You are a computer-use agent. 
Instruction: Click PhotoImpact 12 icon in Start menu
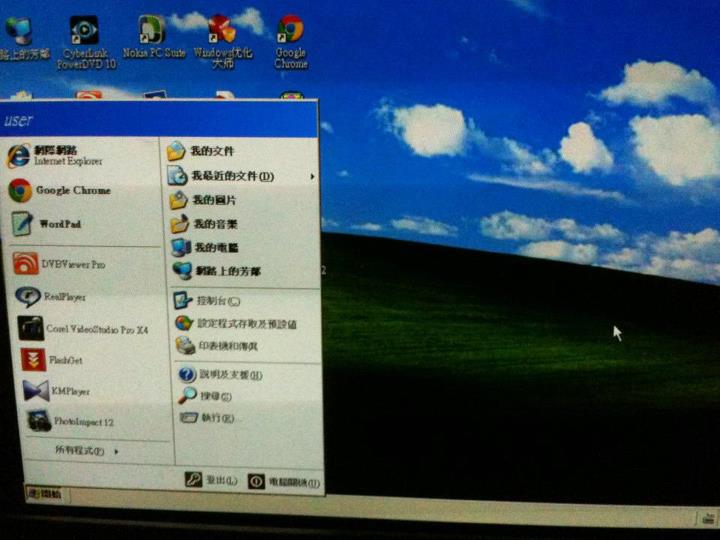pyautogui.click(x=39, y=421)
